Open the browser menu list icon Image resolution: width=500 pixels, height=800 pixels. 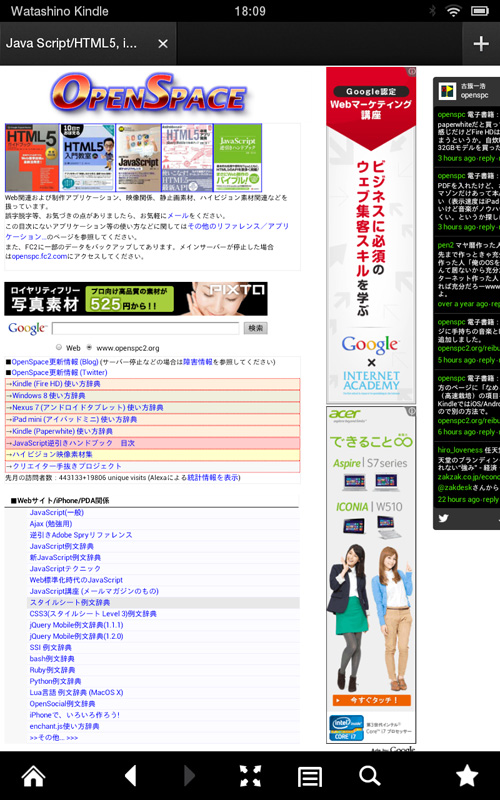click(310, 777)
